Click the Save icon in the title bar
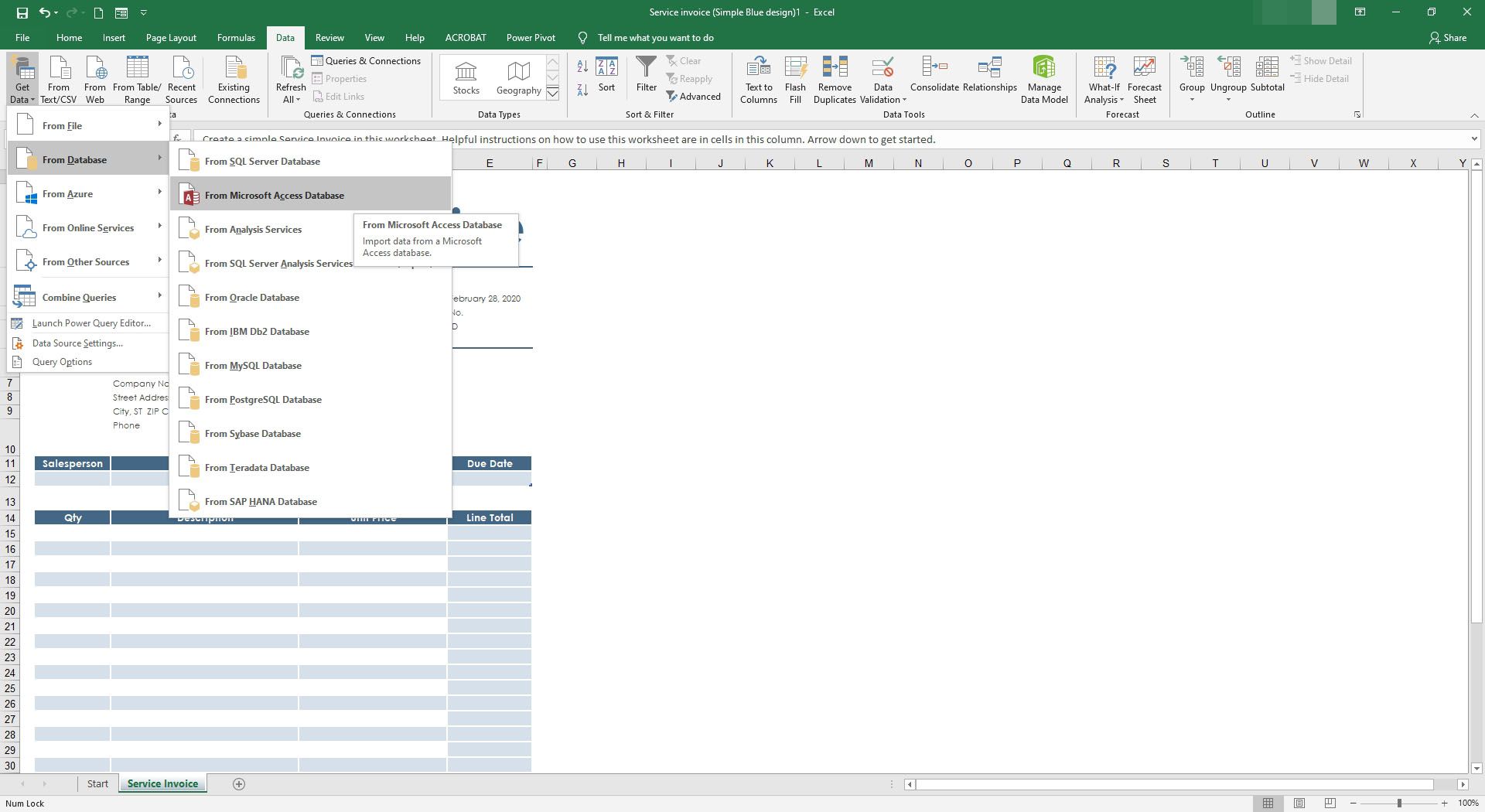Screen dimensions: 1485x812 (x=22, y=12)
